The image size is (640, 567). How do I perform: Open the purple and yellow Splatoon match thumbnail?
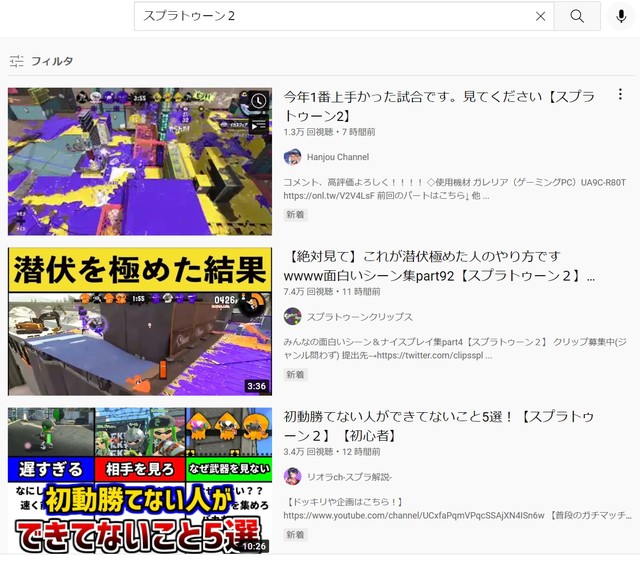tap(140, 161)
